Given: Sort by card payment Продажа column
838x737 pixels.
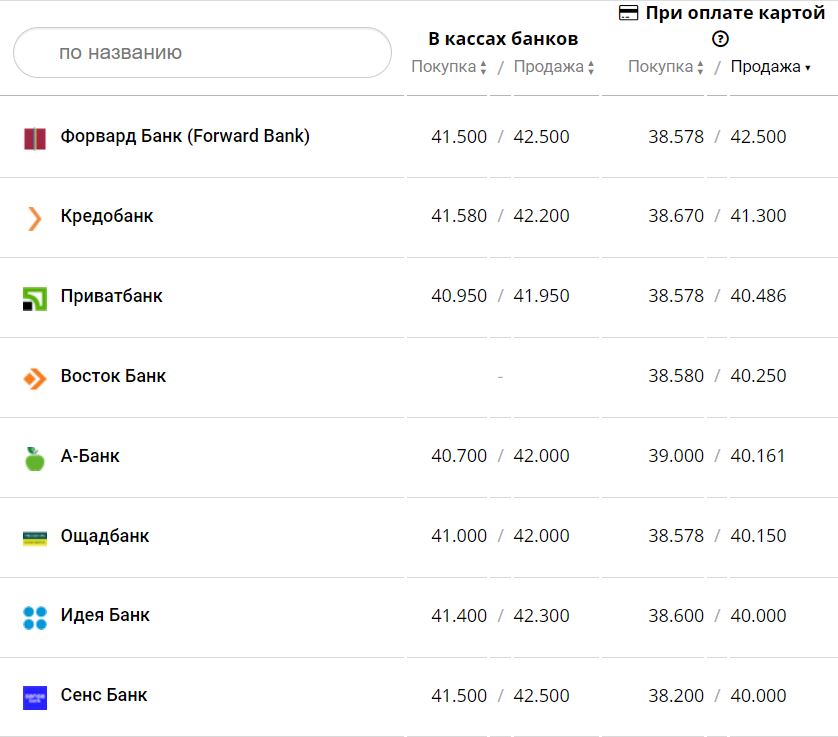Looking at the screenshot, I should [770, 67].
